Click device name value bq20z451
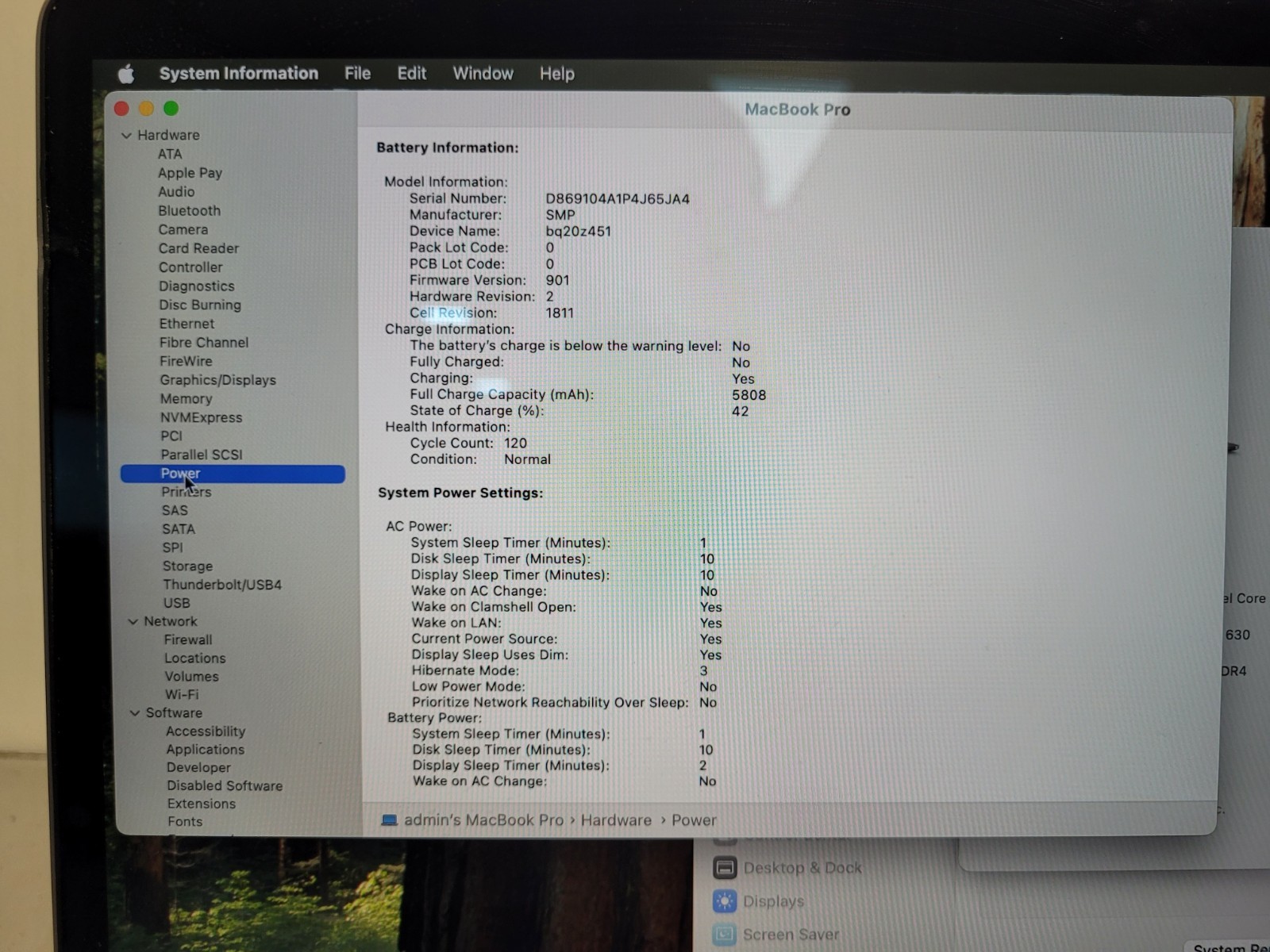Image resolution: width=1270 pixels, height=952 pixels. [579, 232]
